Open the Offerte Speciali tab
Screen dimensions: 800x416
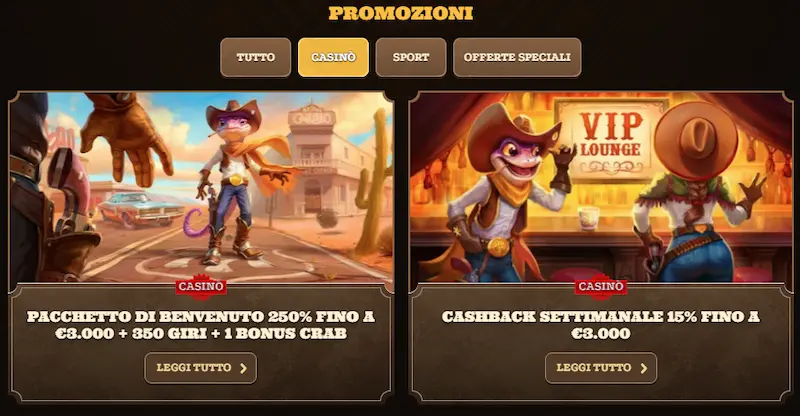(517, 57)
